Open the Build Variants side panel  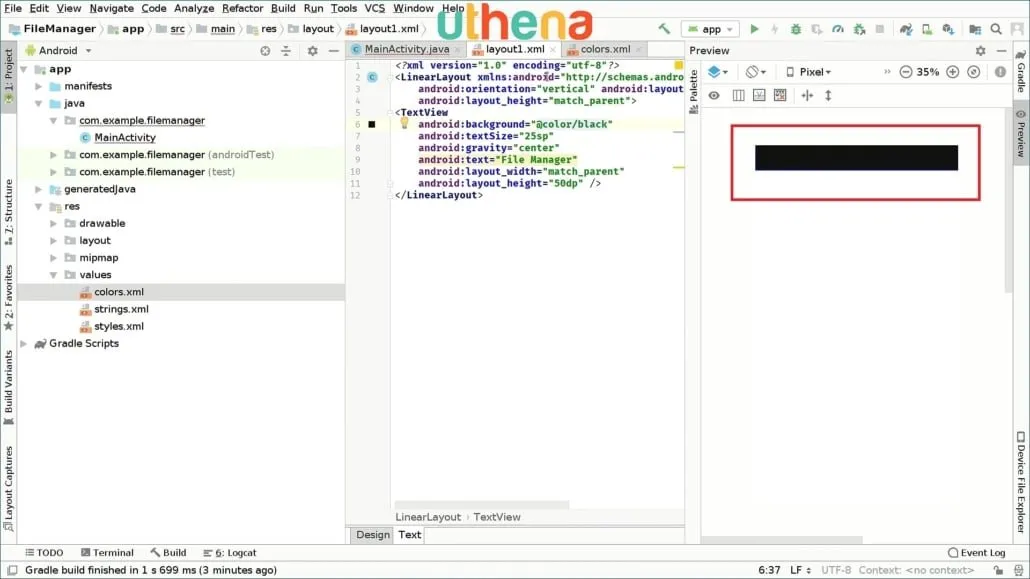(x=9, y=388)
